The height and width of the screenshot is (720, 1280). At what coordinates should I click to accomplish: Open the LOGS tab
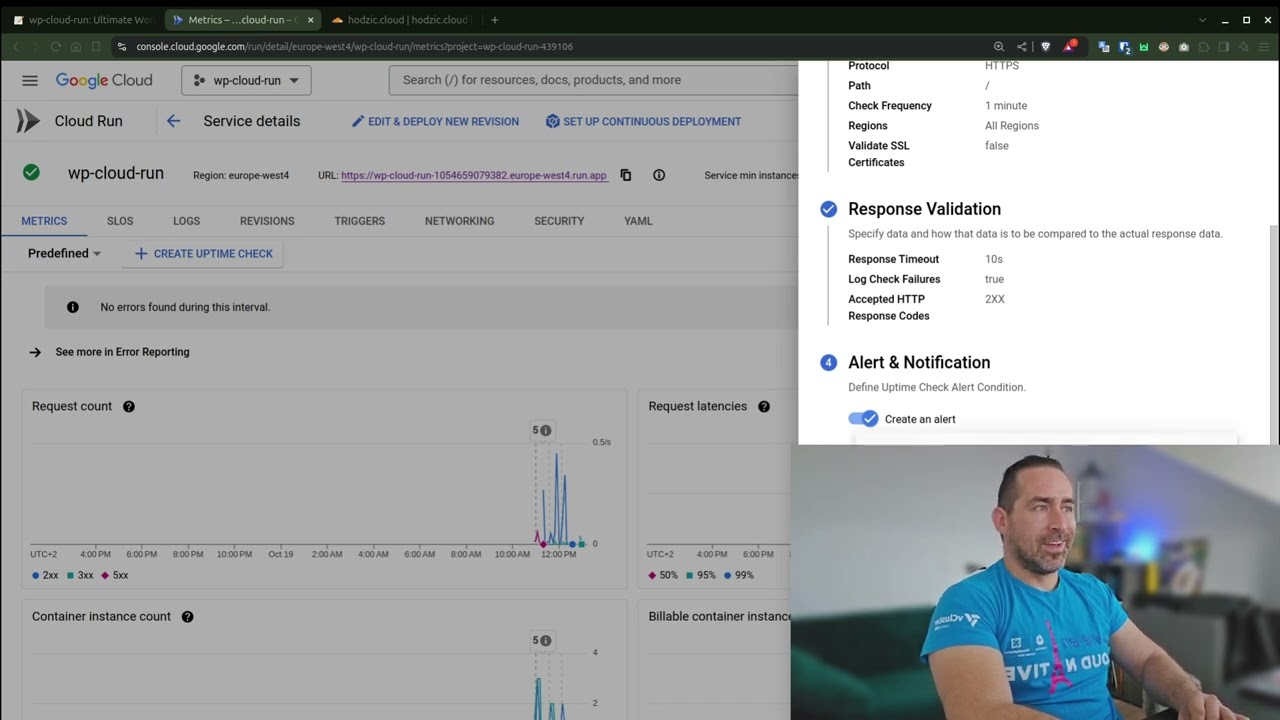(x=186, y=221)
